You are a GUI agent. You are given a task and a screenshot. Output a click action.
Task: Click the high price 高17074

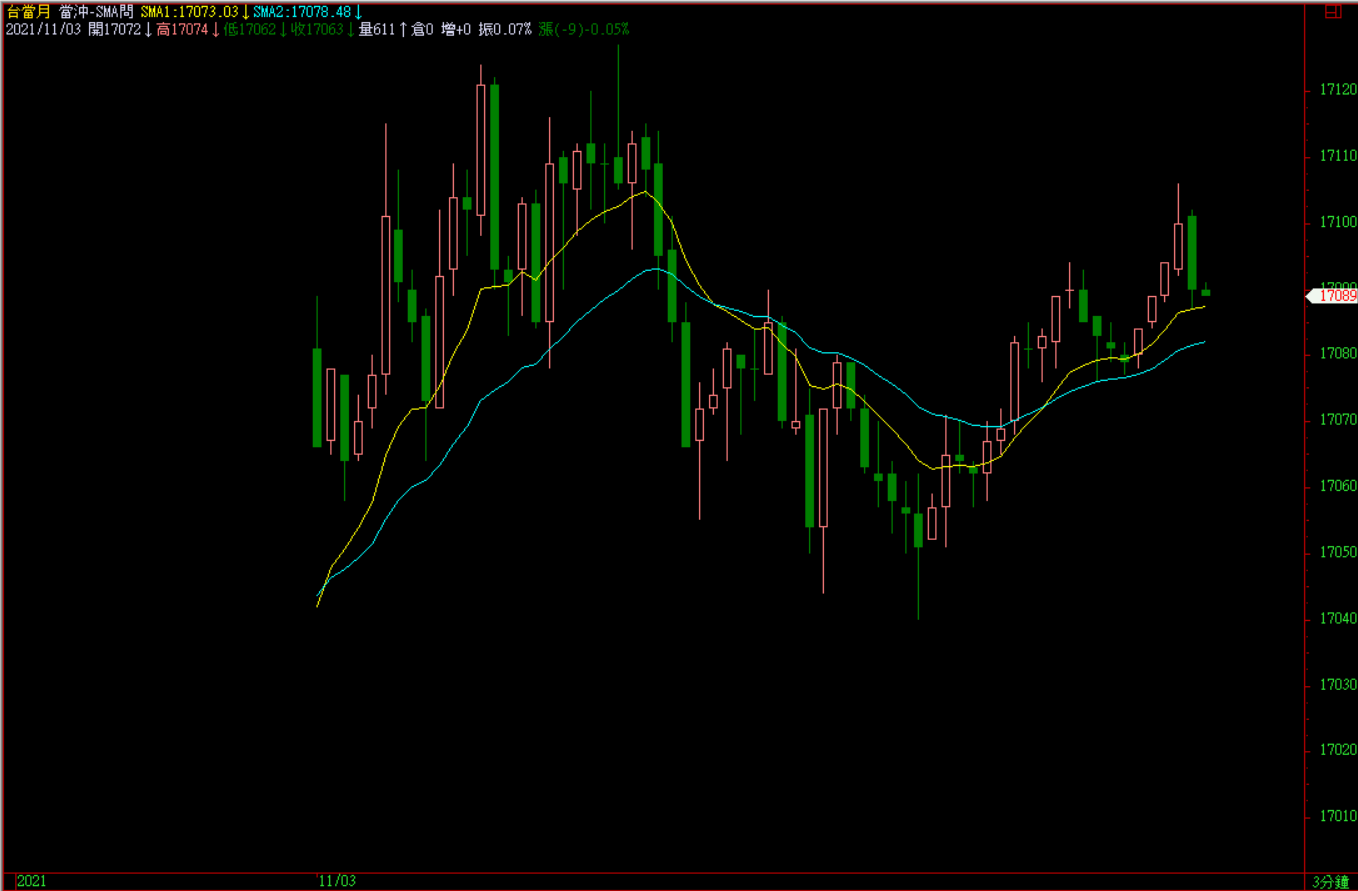click(182, 29)
